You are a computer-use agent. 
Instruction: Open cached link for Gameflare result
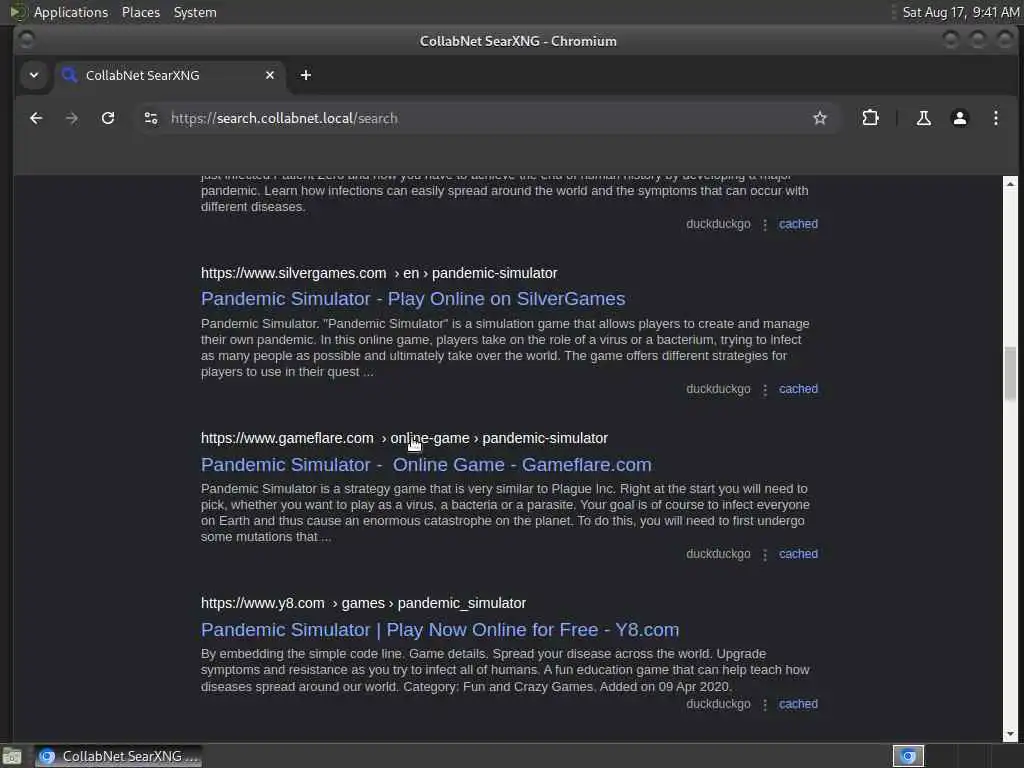click(798, 554)
